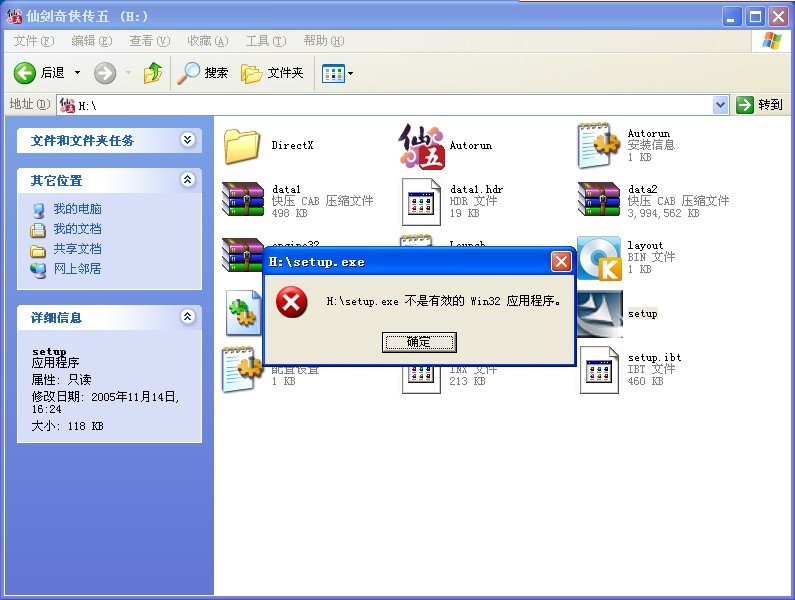Open the Search (搜索) toolbar button
The width and height of the screenshot is (795, 600).
coord(203,73)
